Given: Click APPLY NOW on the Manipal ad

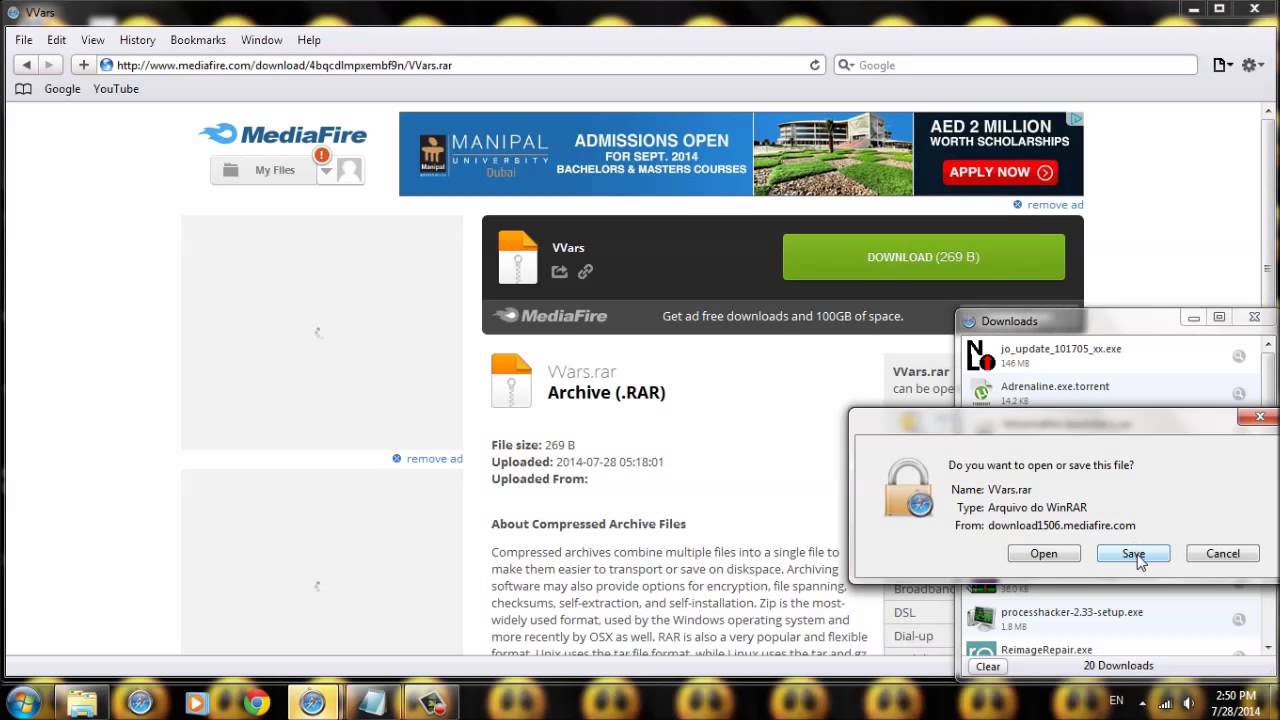Looking at the screenshot, I should (998, 172).
